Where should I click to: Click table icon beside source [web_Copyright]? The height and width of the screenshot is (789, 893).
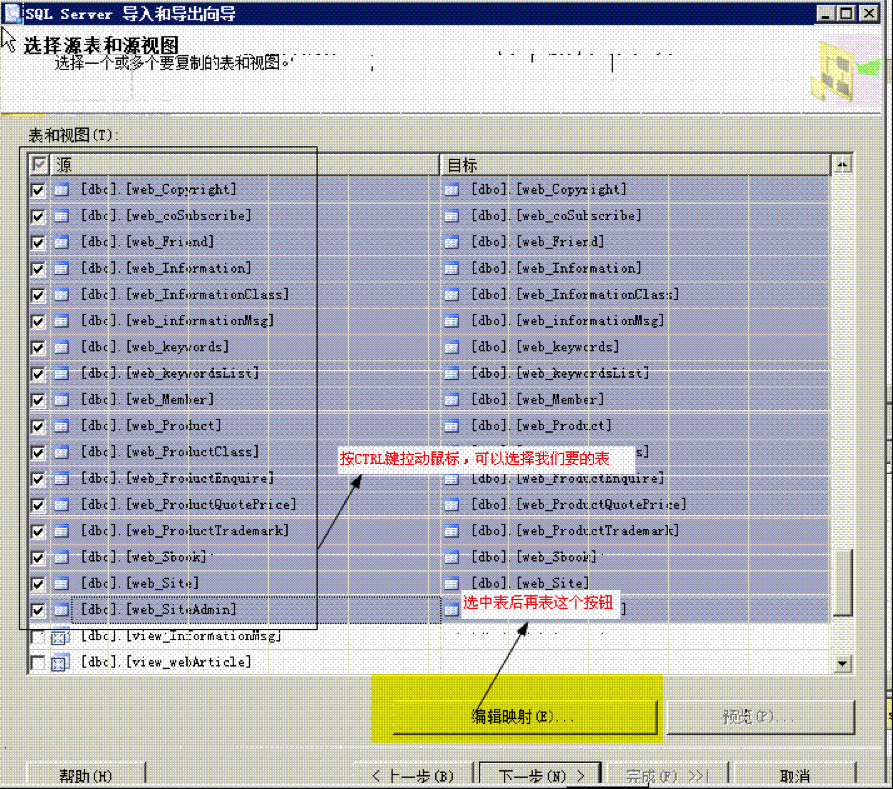(x=61, y=189)
